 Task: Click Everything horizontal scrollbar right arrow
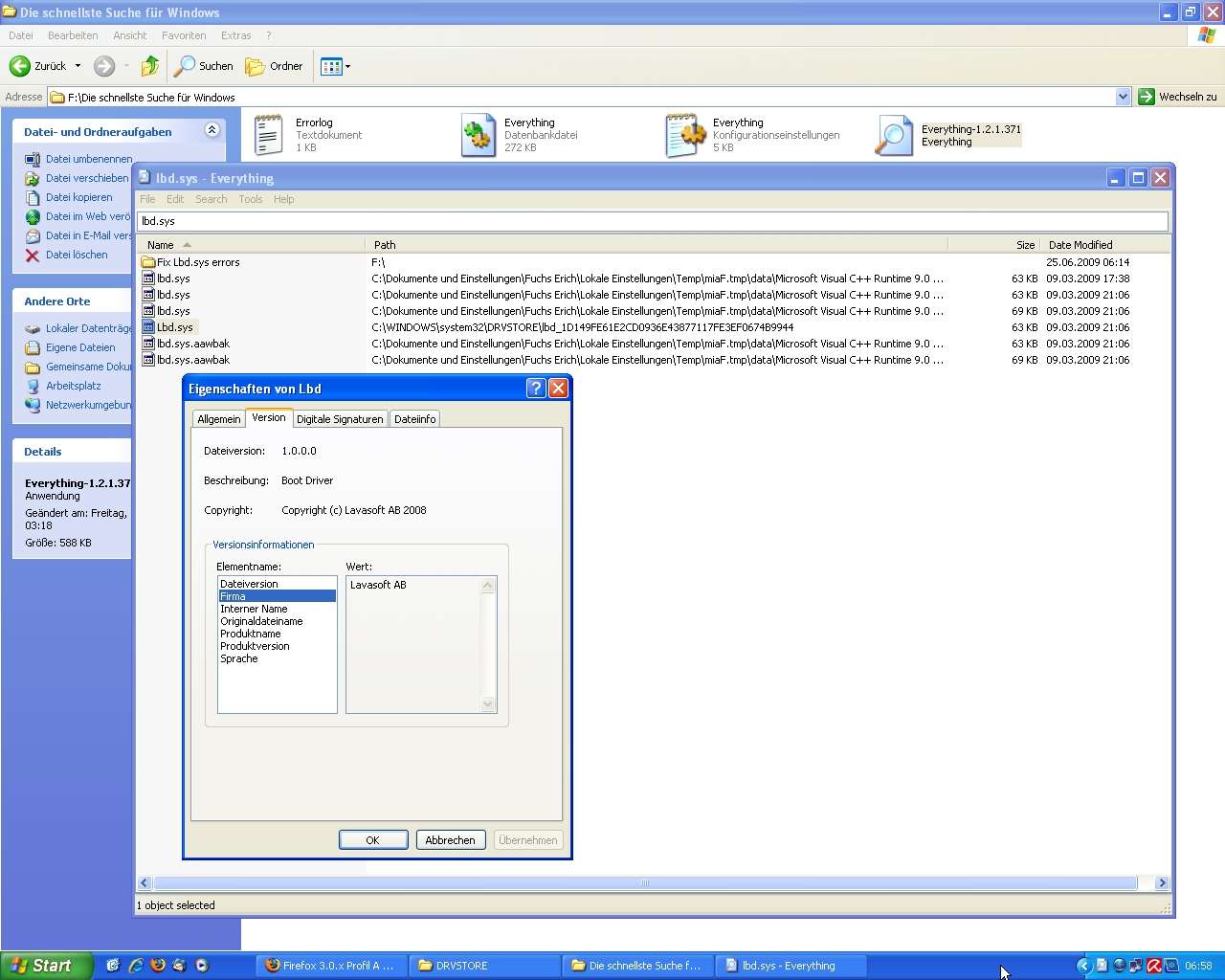click(x=1162, y=883)
